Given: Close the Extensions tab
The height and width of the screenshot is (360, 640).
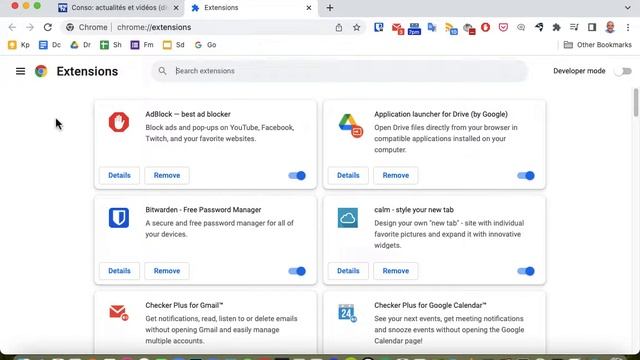Looking at the screenshot, I should pos(309,8).
